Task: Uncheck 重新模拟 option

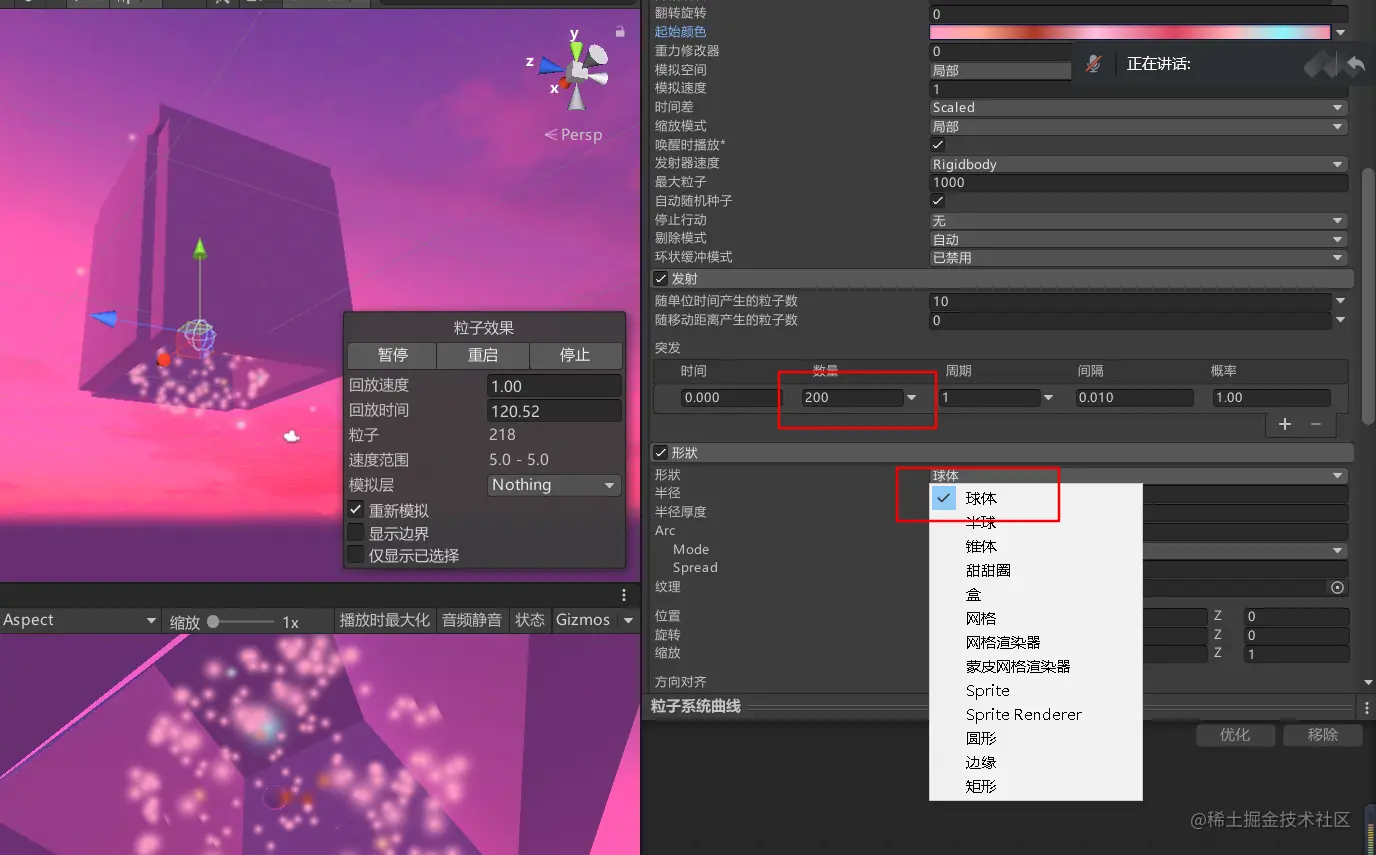Action: pos(355,510)
